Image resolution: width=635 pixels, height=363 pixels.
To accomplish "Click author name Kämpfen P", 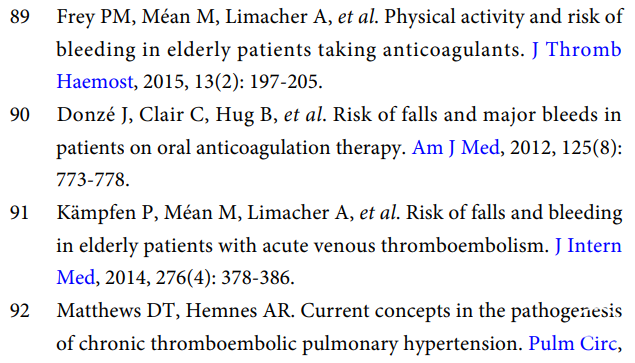I will 107,213.
